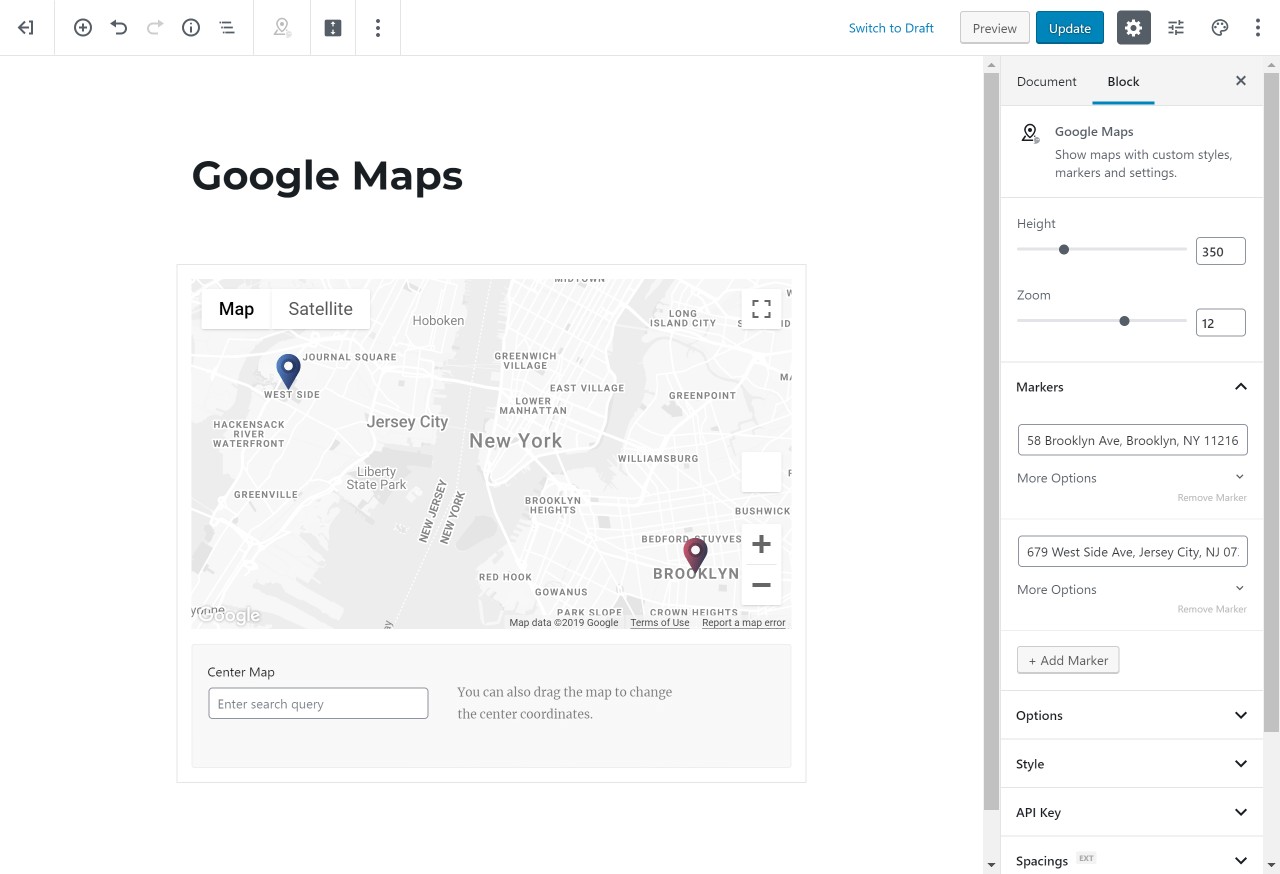Image resolution: width=1280 pixels, height=874 pixels.
Task: Click the Zoom value field
Action: (1221, 323)
